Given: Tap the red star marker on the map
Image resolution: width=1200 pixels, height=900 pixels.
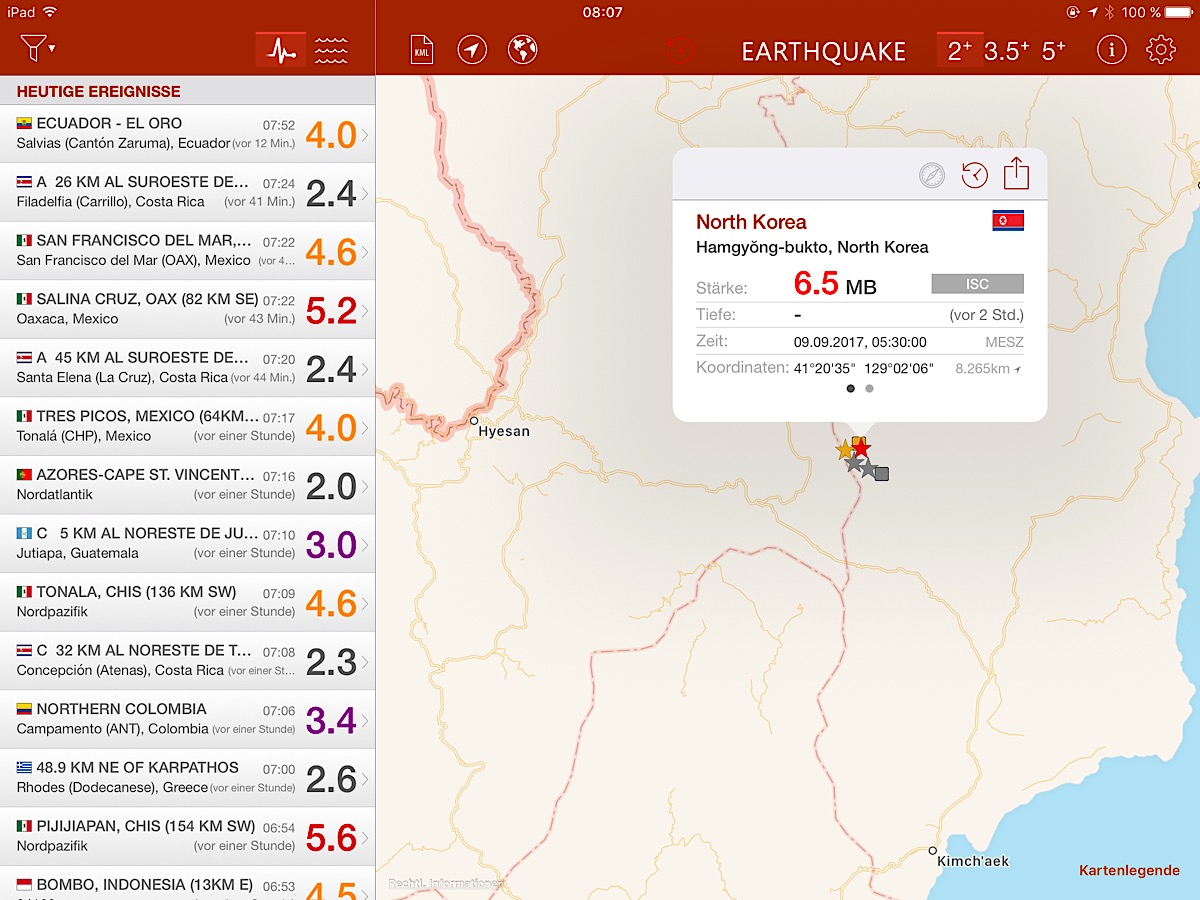Looking at the screenshot, I should coord(862,449).
